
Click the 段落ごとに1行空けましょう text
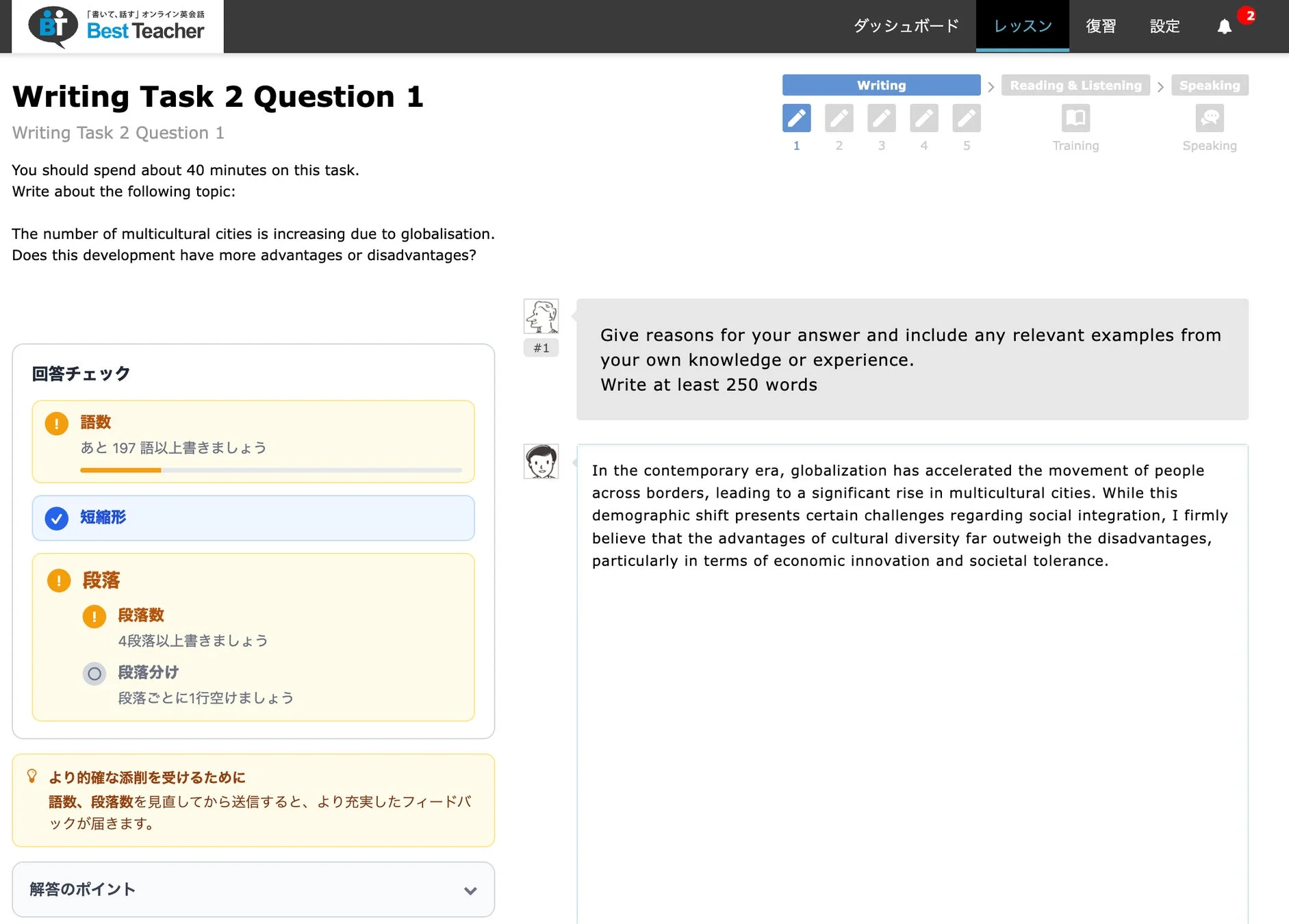point(206,697)
